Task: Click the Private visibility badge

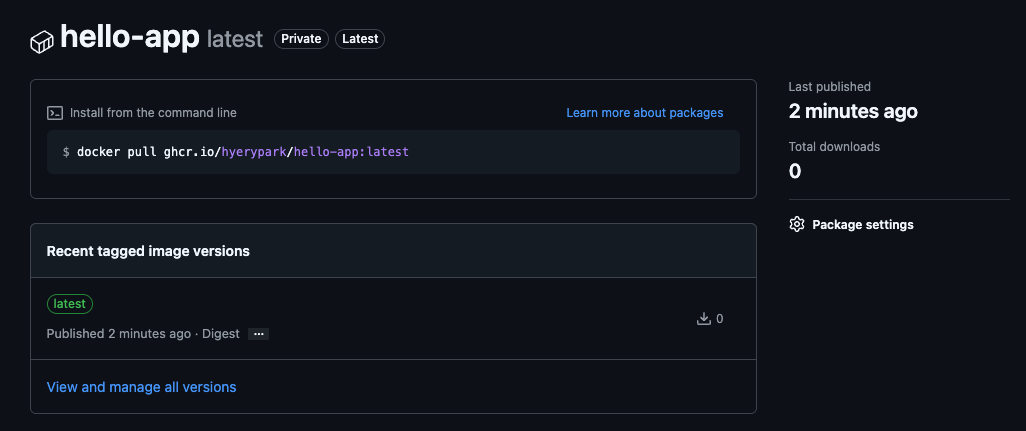Action: (301, 39)
